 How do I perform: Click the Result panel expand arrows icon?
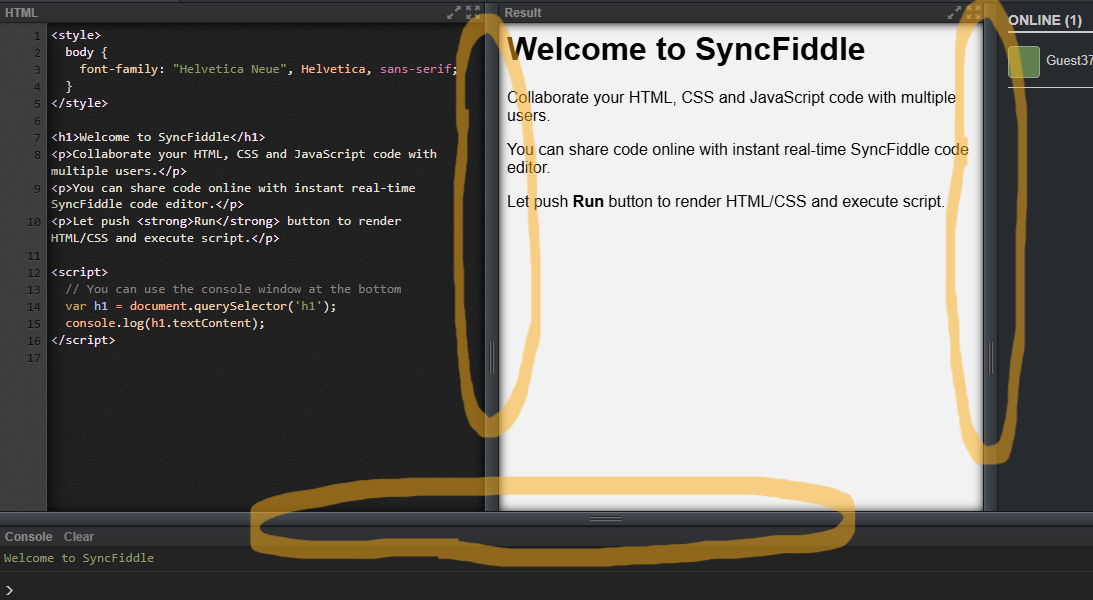(953, 12)
